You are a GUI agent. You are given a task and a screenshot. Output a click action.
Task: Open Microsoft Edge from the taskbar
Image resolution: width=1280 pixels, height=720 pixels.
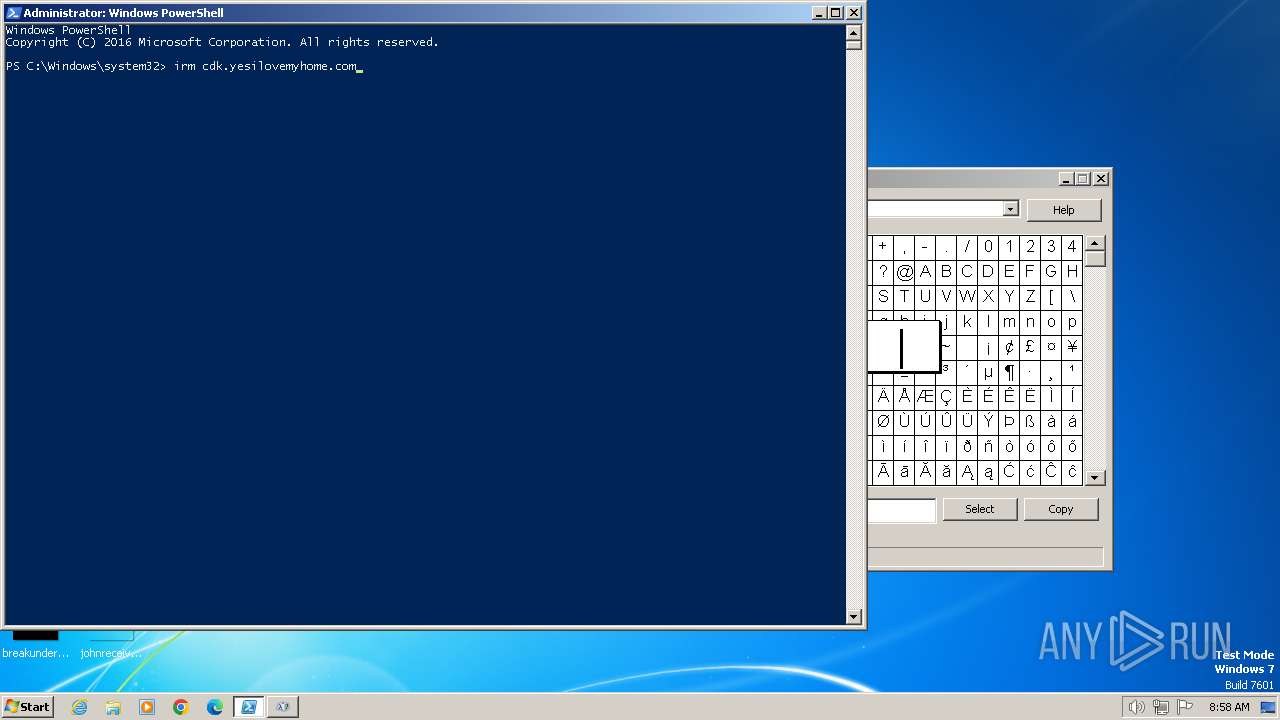click(215, 707)
